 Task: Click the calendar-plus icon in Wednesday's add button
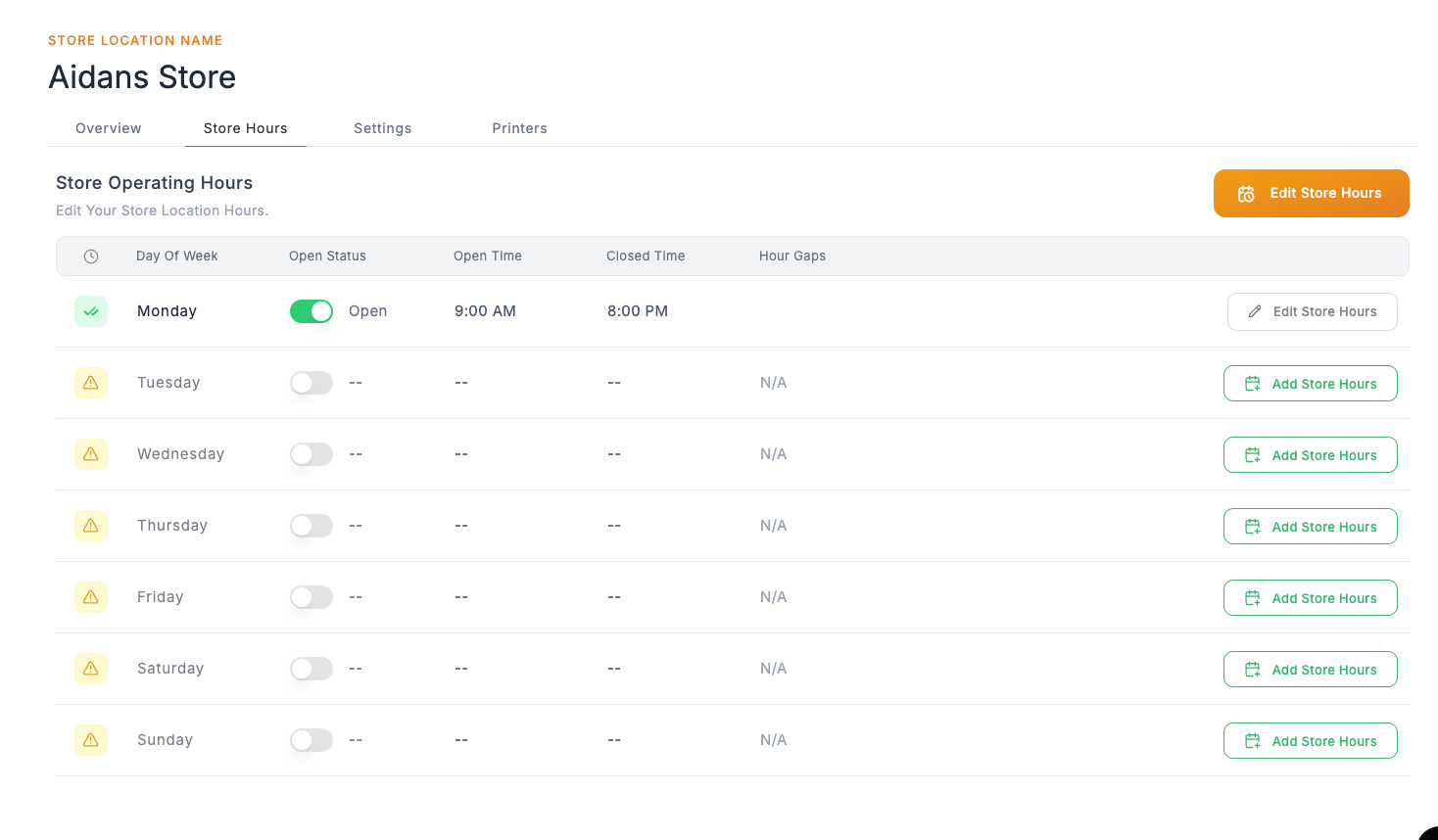(1252, 454)
